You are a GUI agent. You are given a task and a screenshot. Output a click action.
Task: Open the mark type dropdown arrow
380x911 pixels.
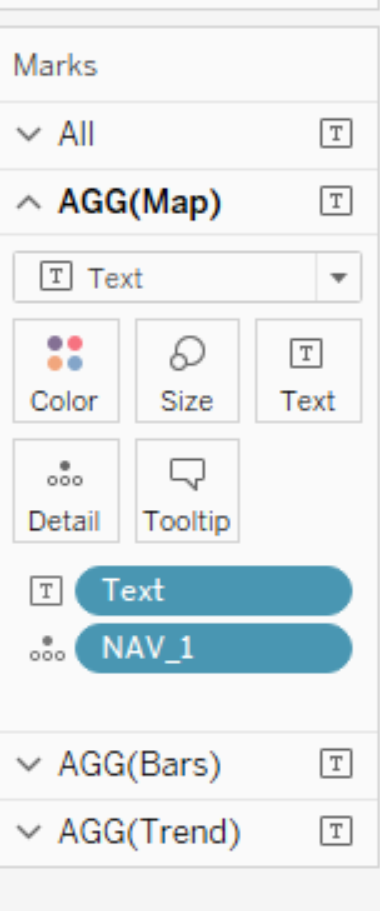339,277
